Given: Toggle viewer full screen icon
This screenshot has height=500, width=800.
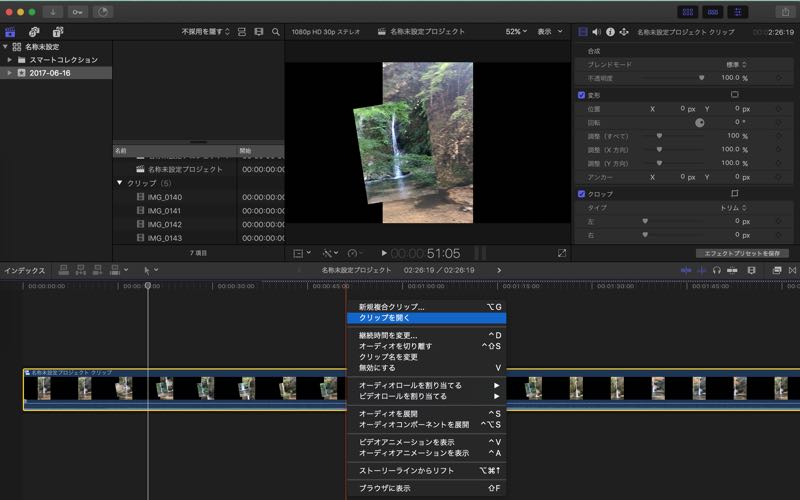Looking at the screenshot, I should (562, 253).
